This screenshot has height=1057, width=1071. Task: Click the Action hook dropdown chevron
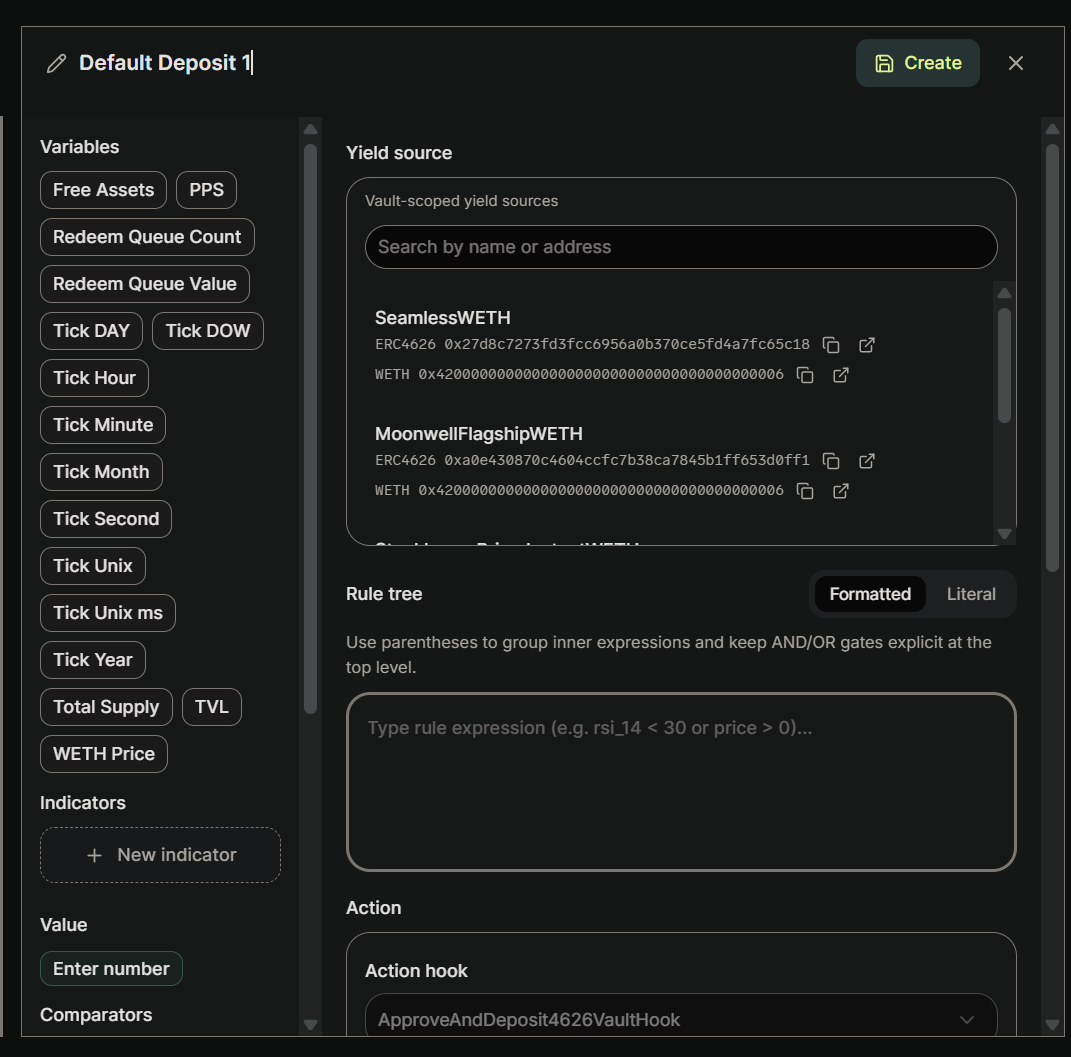pyautogui.click(x=966, y=1019)
